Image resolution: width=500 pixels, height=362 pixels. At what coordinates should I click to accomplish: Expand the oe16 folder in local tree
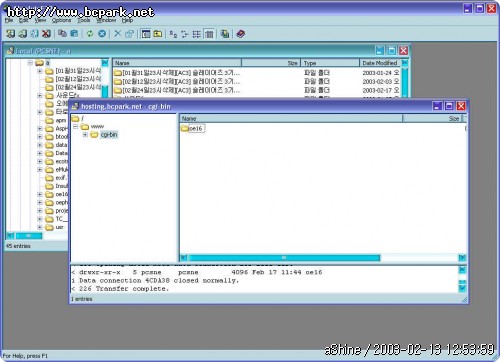(40, 194)
